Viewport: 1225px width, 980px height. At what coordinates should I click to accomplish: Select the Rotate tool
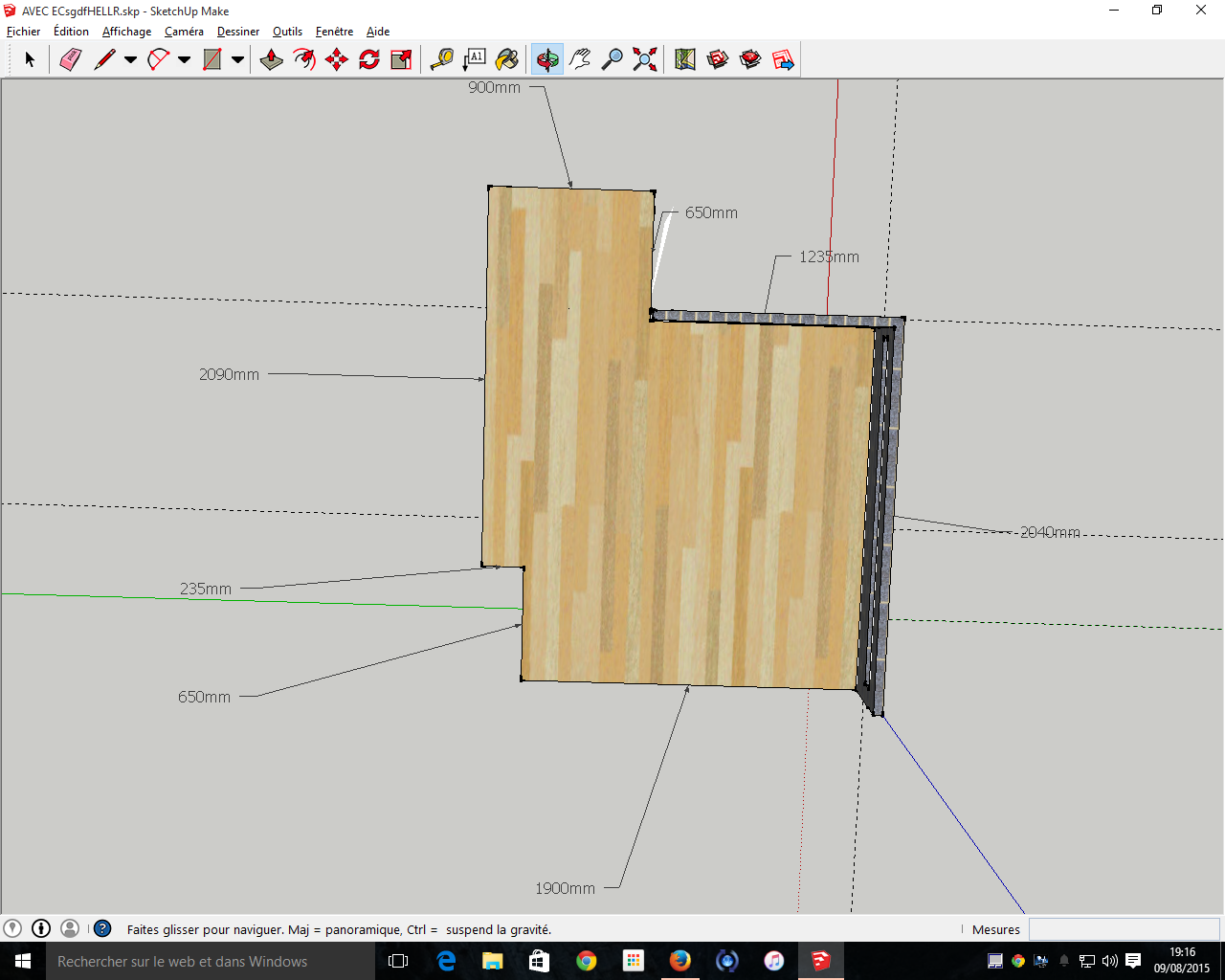point(369,59)
